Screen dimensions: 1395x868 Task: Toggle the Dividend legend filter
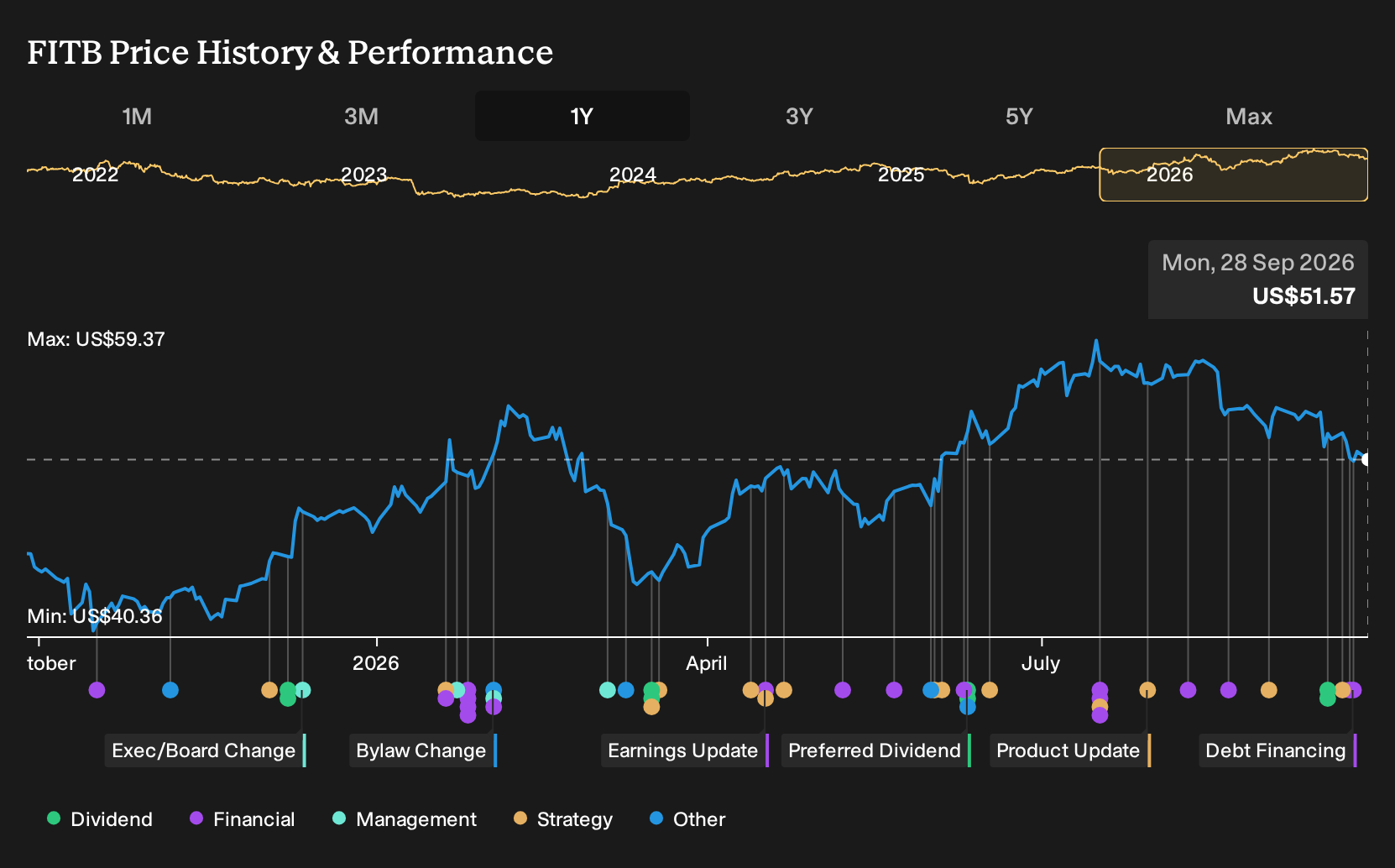(100, 819)
